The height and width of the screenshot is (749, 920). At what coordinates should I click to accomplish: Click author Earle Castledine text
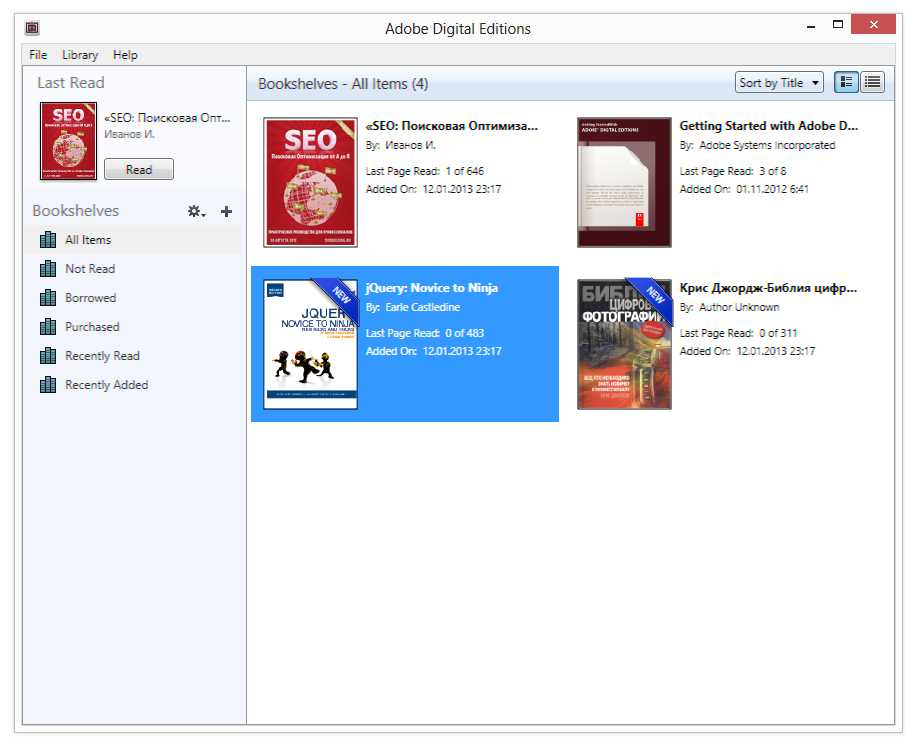point(422,307)
